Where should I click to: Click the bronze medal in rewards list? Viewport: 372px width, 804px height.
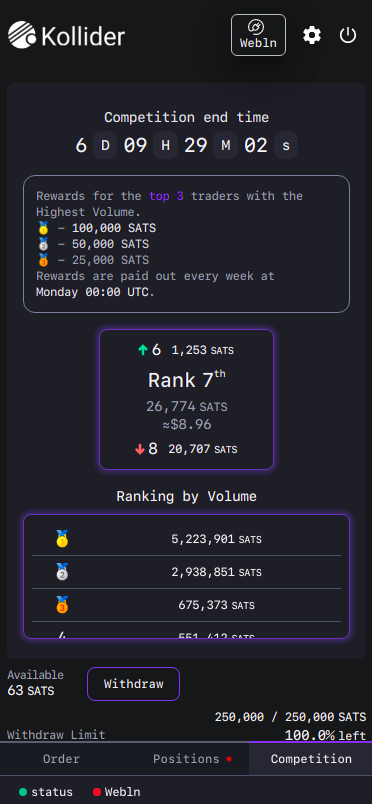[x=43, y=259]
